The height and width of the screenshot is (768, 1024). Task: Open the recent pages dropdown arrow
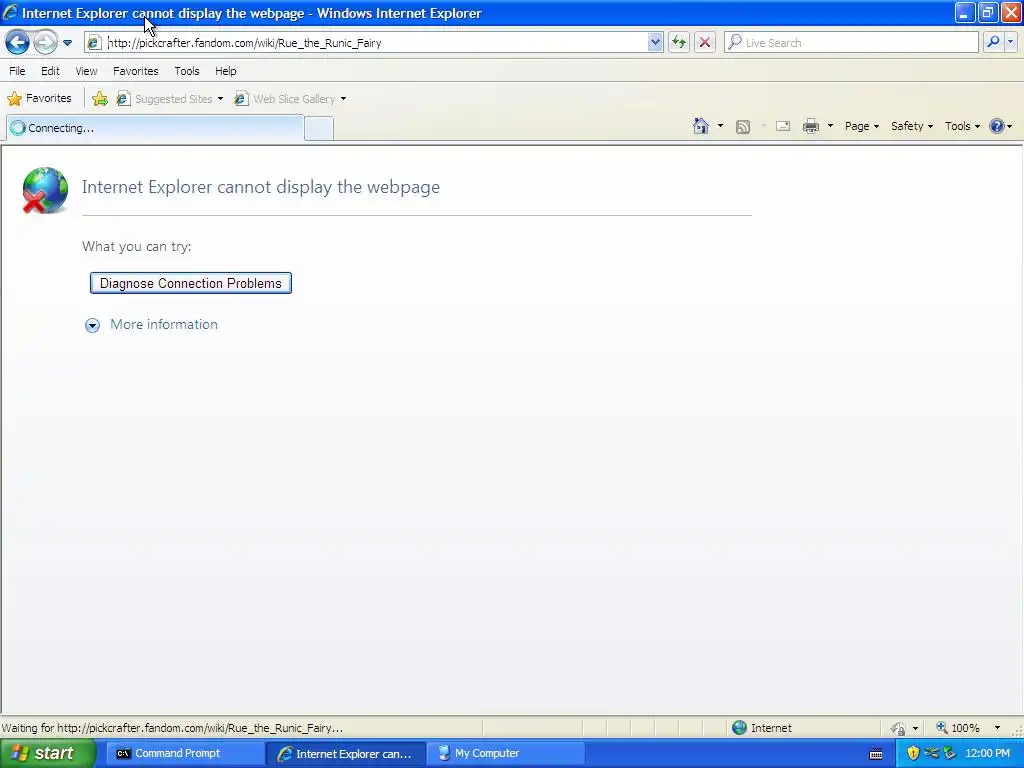pyautogui.click(x=67, y=43)
